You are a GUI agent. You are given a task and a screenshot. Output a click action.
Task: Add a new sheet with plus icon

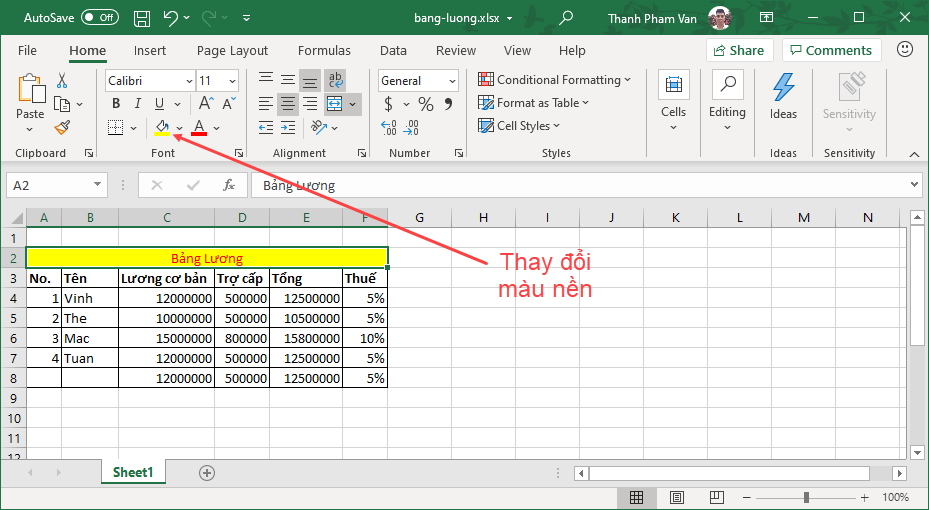click(207, 473)
